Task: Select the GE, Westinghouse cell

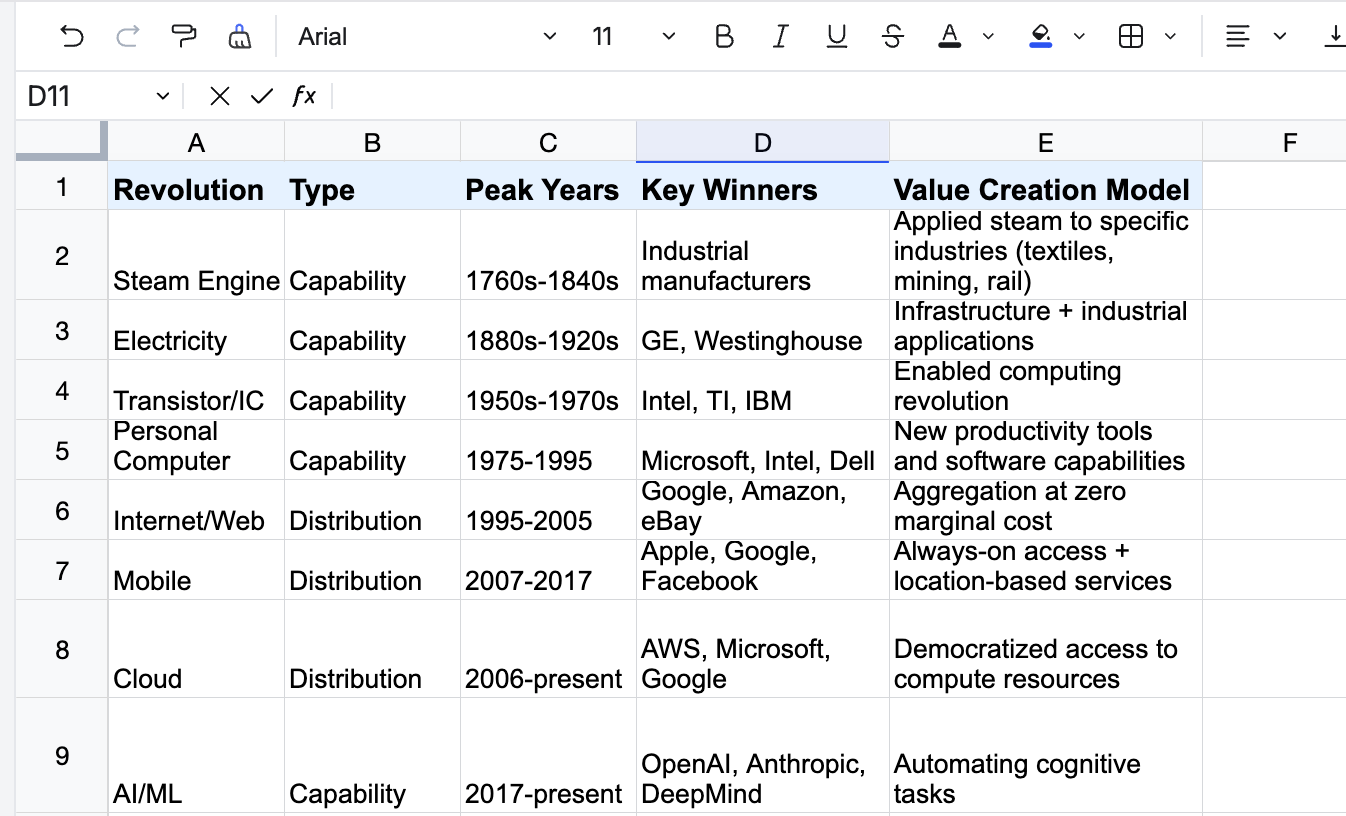Action: click(763, 330)
